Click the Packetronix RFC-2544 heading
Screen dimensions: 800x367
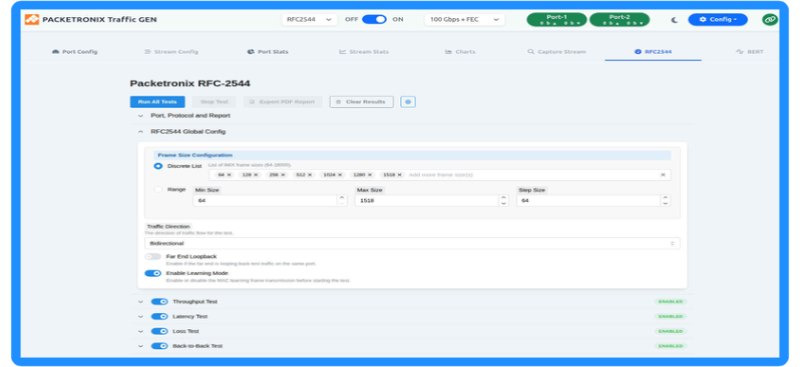point(190,83)
